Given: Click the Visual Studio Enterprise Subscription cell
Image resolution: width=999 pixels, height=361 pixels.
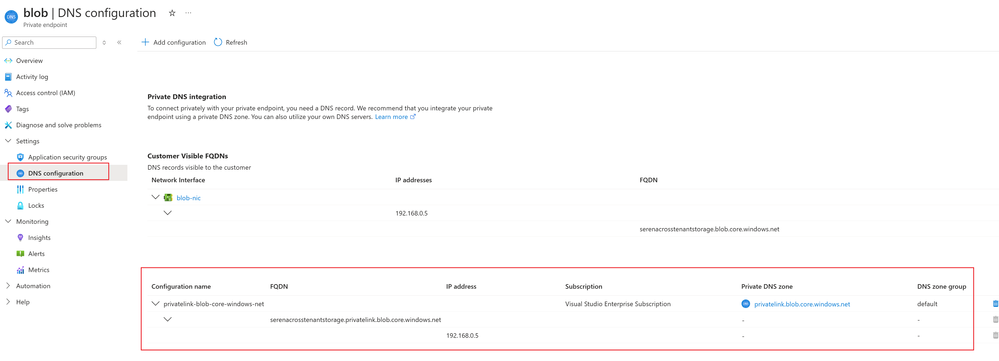Looking at the screenshot, I should tap(618, 304).
